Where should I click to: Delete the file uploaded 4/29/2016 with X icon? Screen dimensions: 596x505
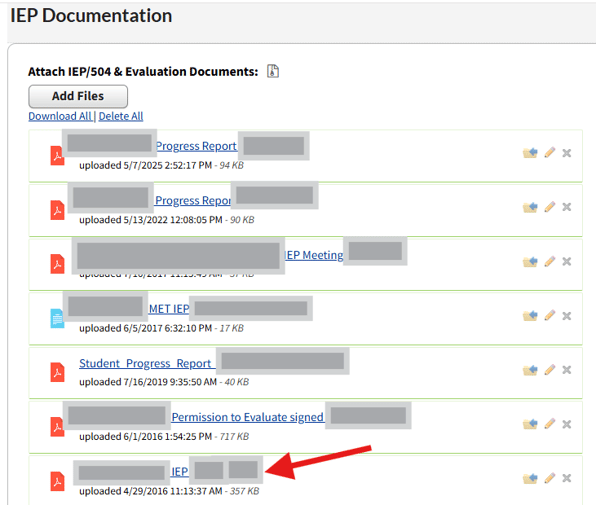[567, 478]
